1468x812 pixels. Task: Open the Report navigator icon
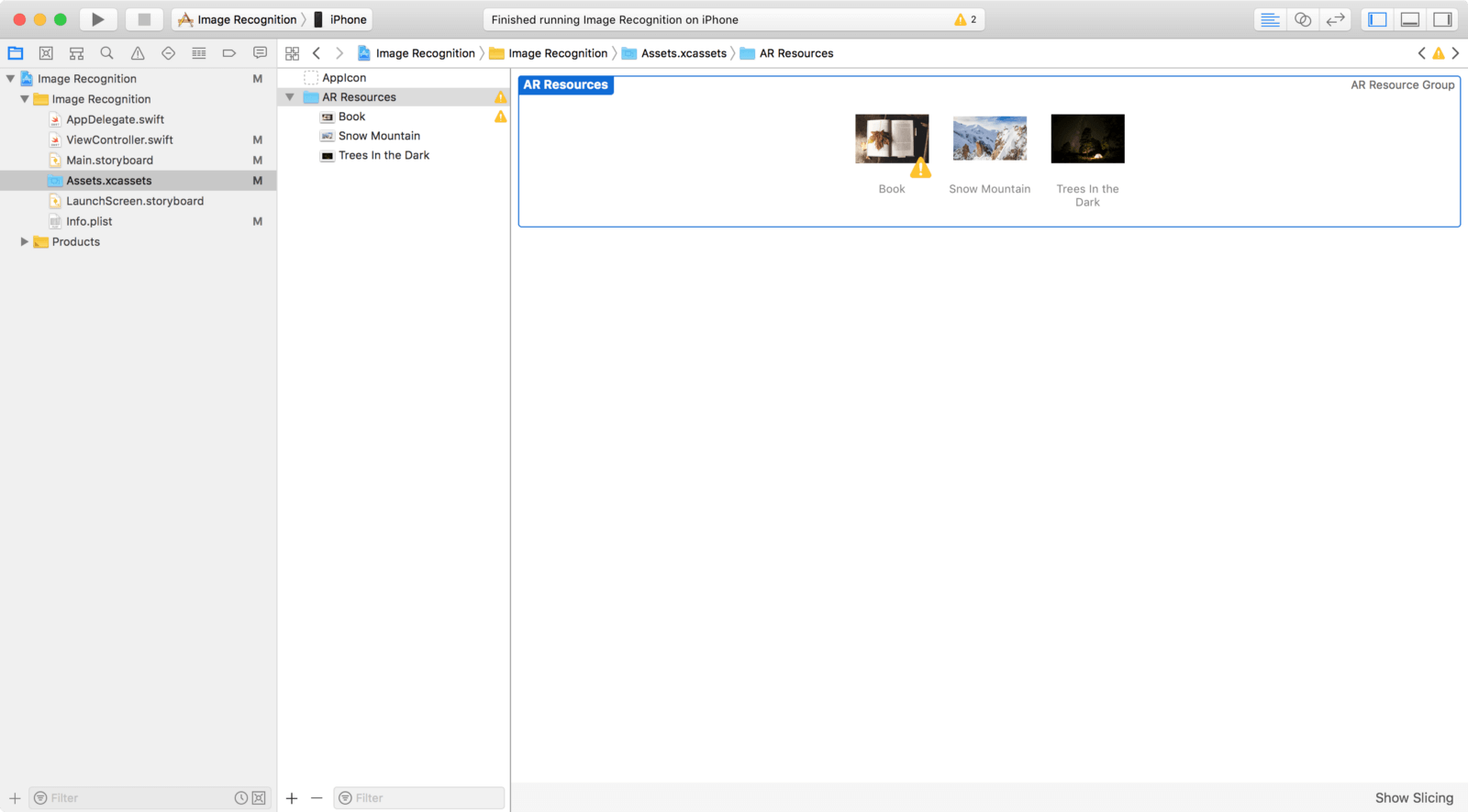(x=260, y=53)
